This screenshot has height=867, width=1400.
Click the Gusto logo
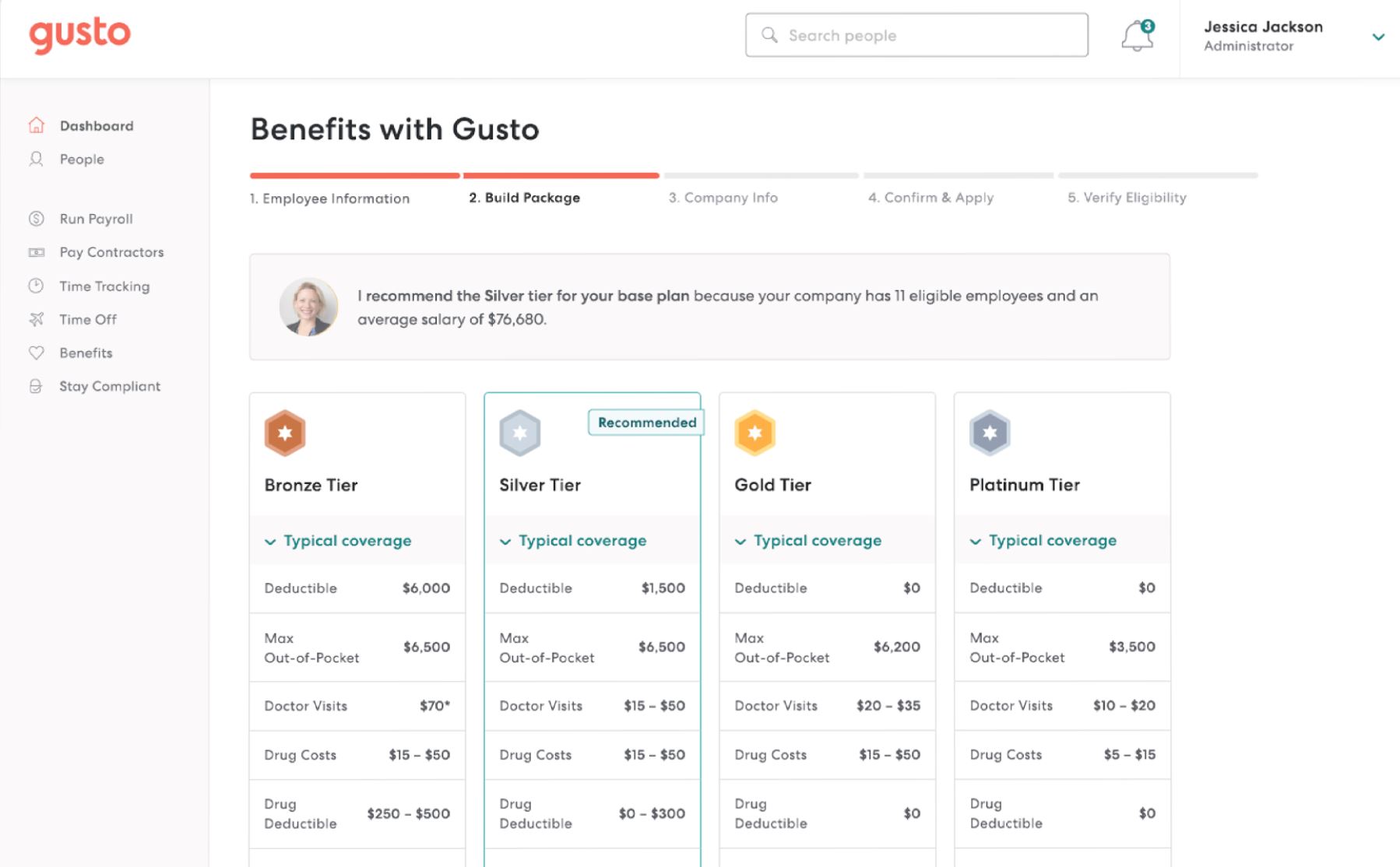tap(79, 34)
